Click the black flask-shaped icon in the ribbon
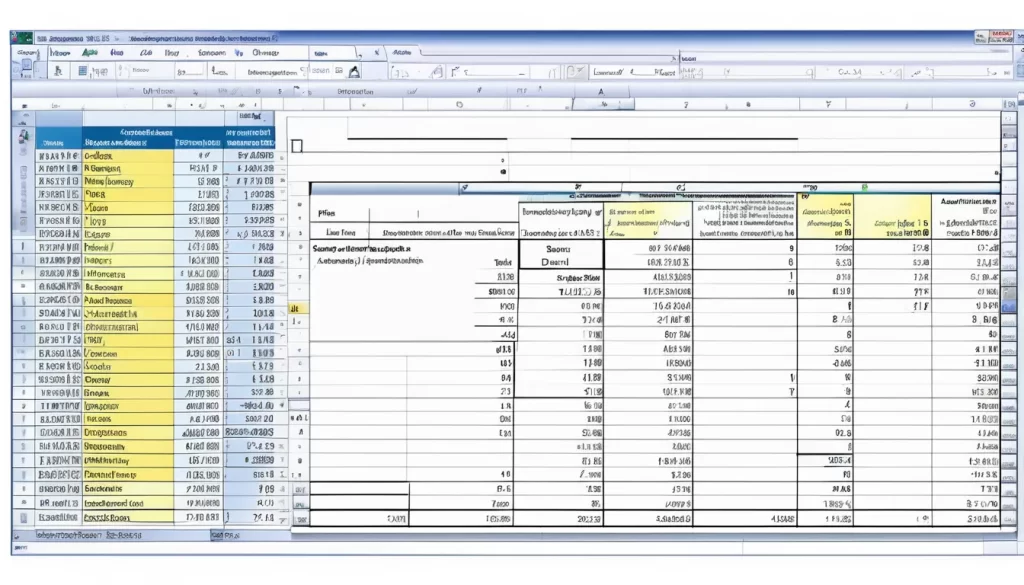Viewport: 1024px width, 585px height. (355, 71)
